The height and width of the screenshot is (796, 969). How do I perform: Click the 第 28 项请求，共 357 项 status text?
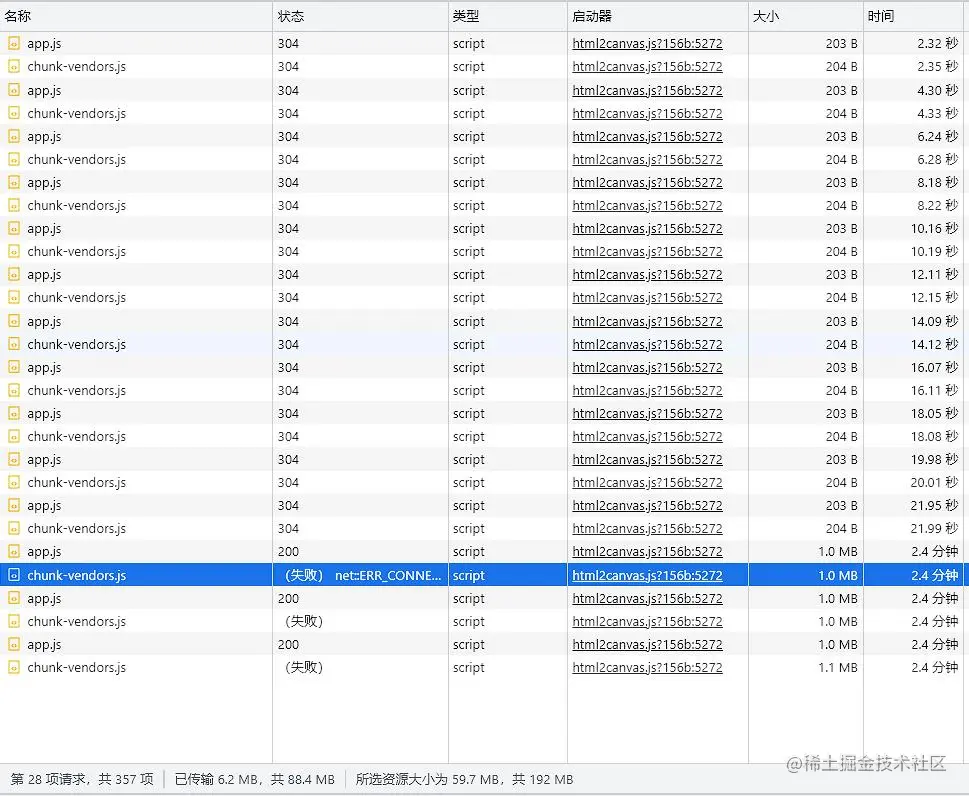82,779
